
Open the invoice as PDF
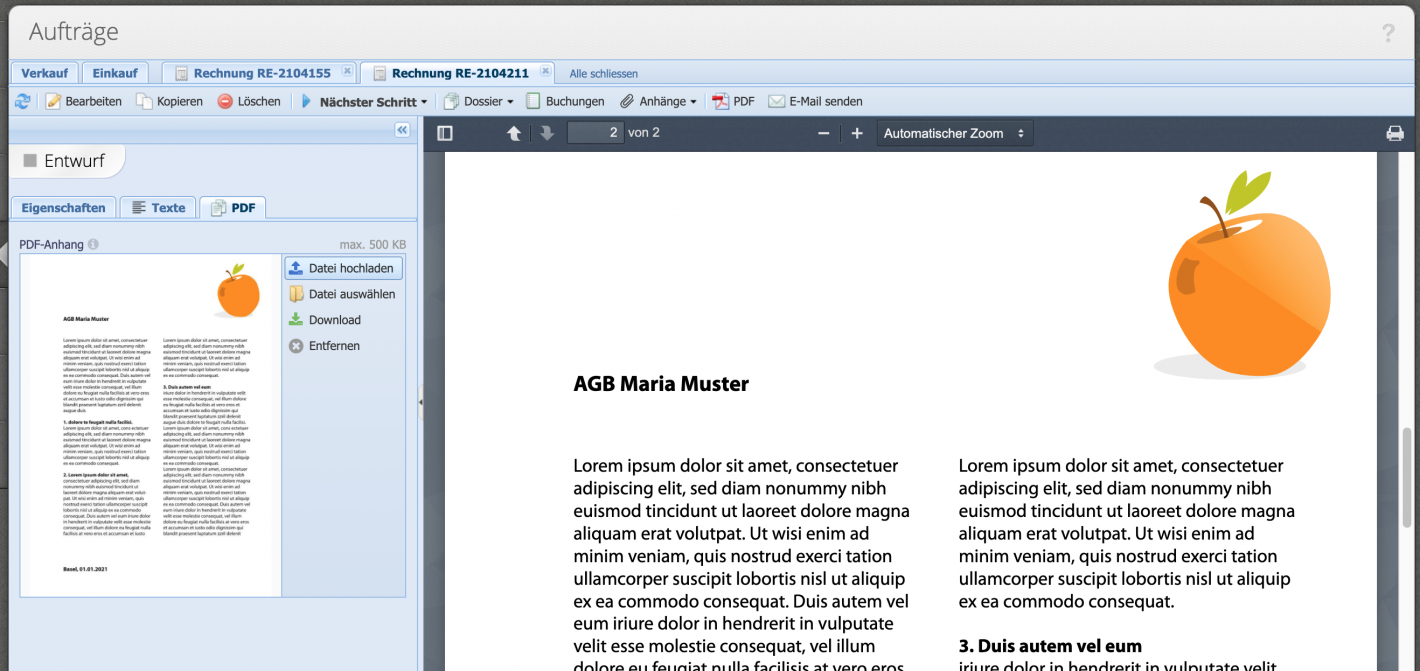click(733, 100)
